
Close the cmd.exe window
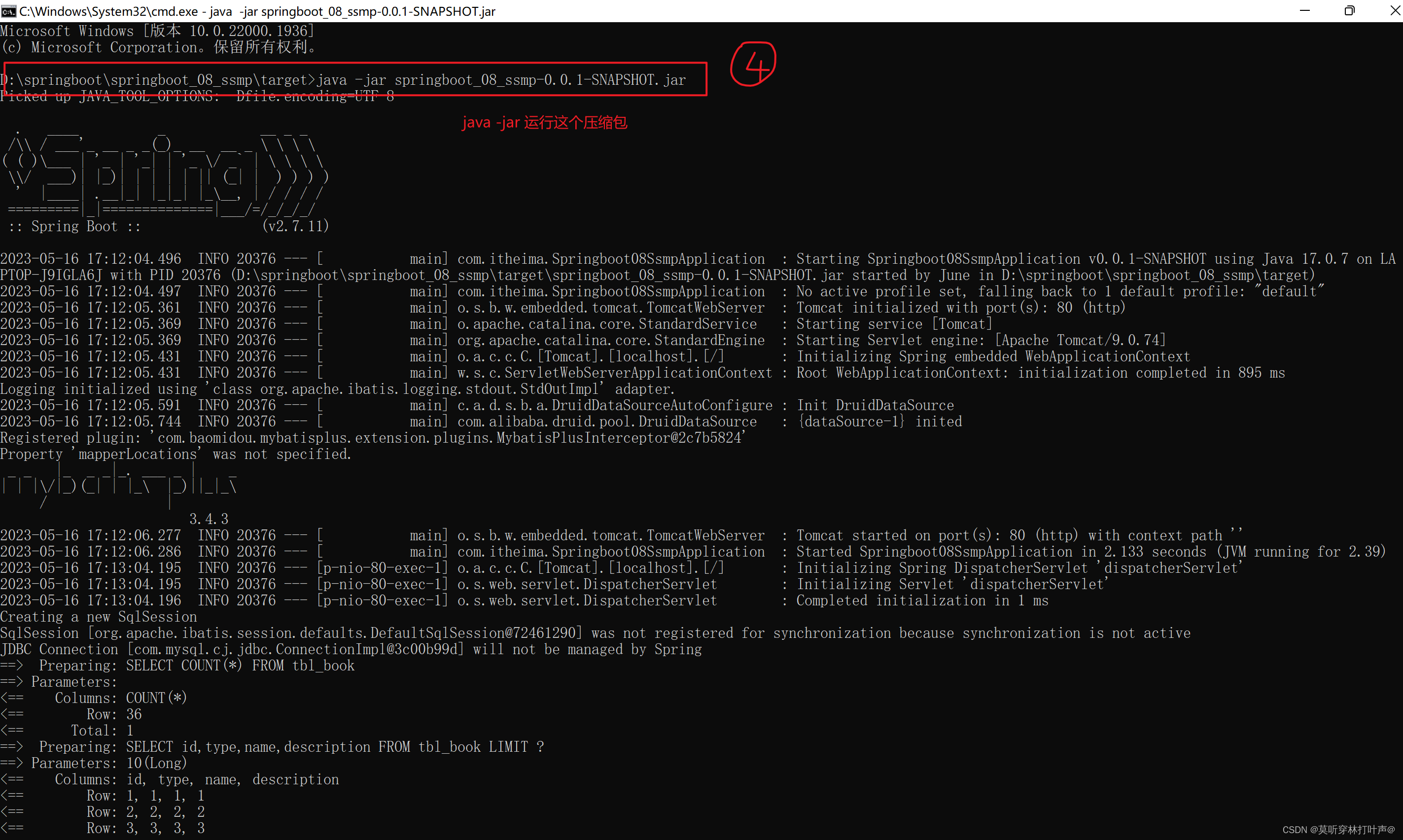click(1395, 11)
